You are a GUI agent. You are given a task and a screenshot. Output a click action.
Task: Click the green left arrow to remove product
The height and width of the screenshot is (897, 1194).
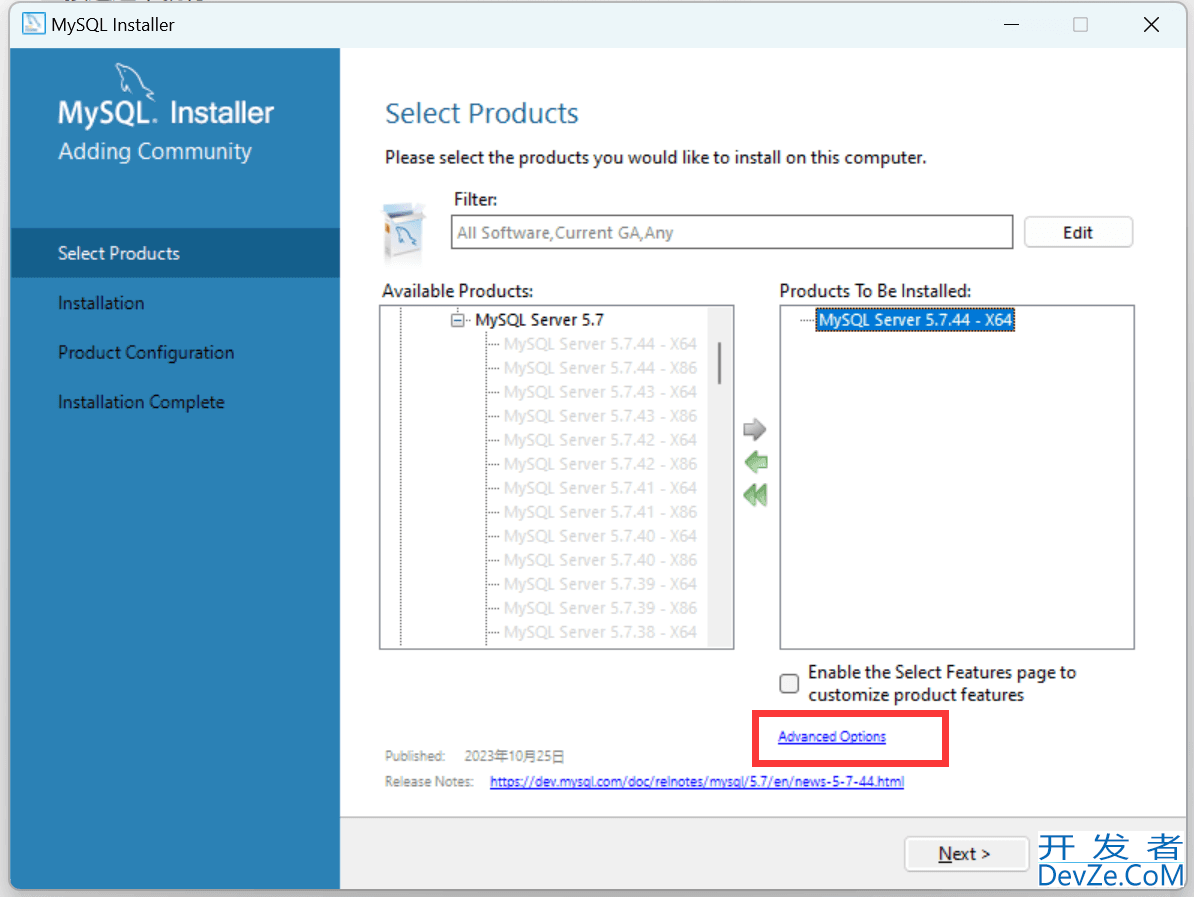click(x=755, y=462)
